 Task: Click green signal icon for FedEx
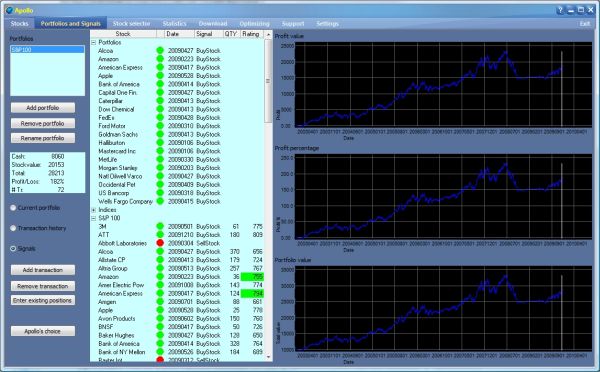160,117
